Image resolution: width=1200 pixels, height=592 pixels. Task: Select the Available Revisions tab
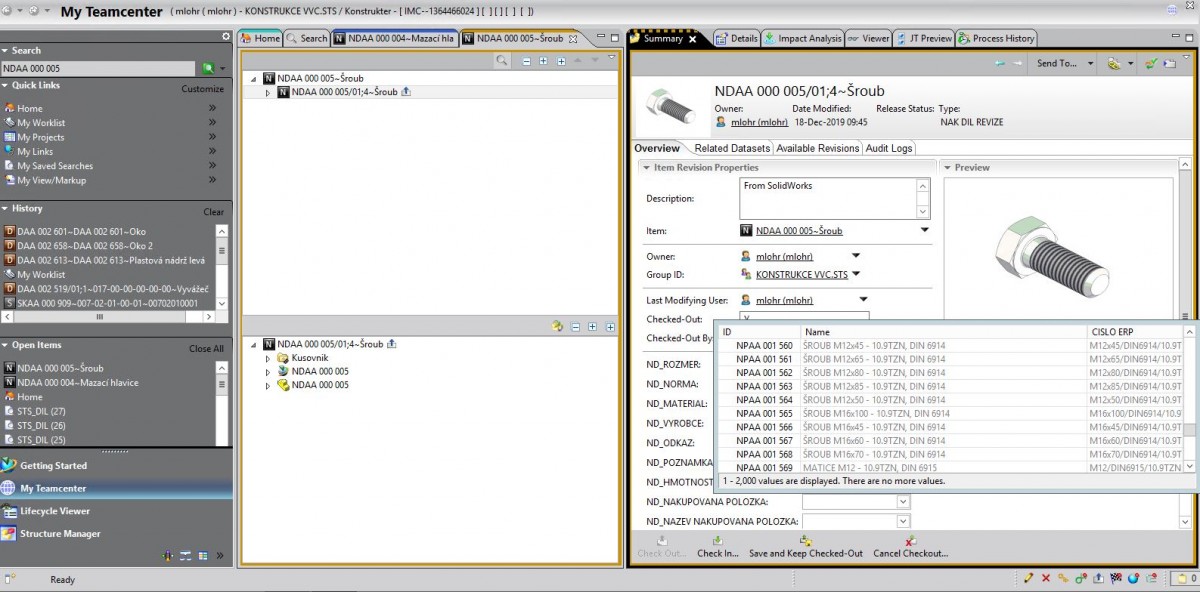818,148
